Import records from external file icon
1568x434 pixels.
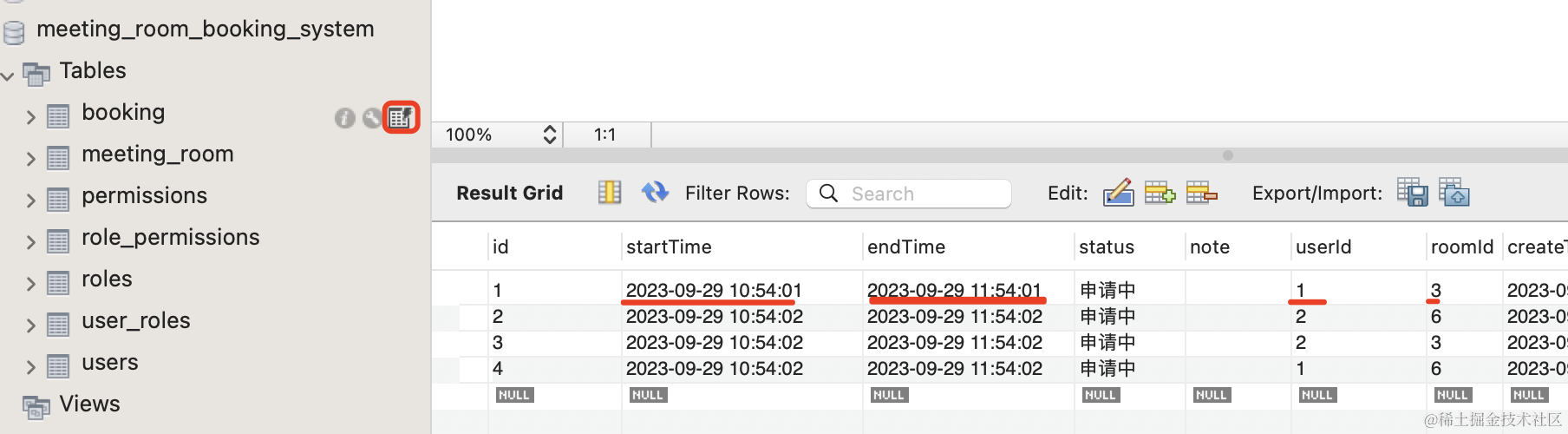[x=1454, y=192]
